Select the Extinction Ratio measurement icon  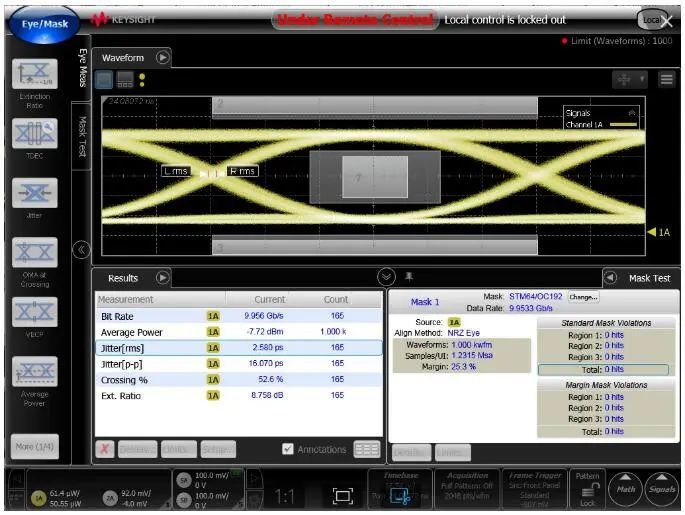[x=35, y=74]
